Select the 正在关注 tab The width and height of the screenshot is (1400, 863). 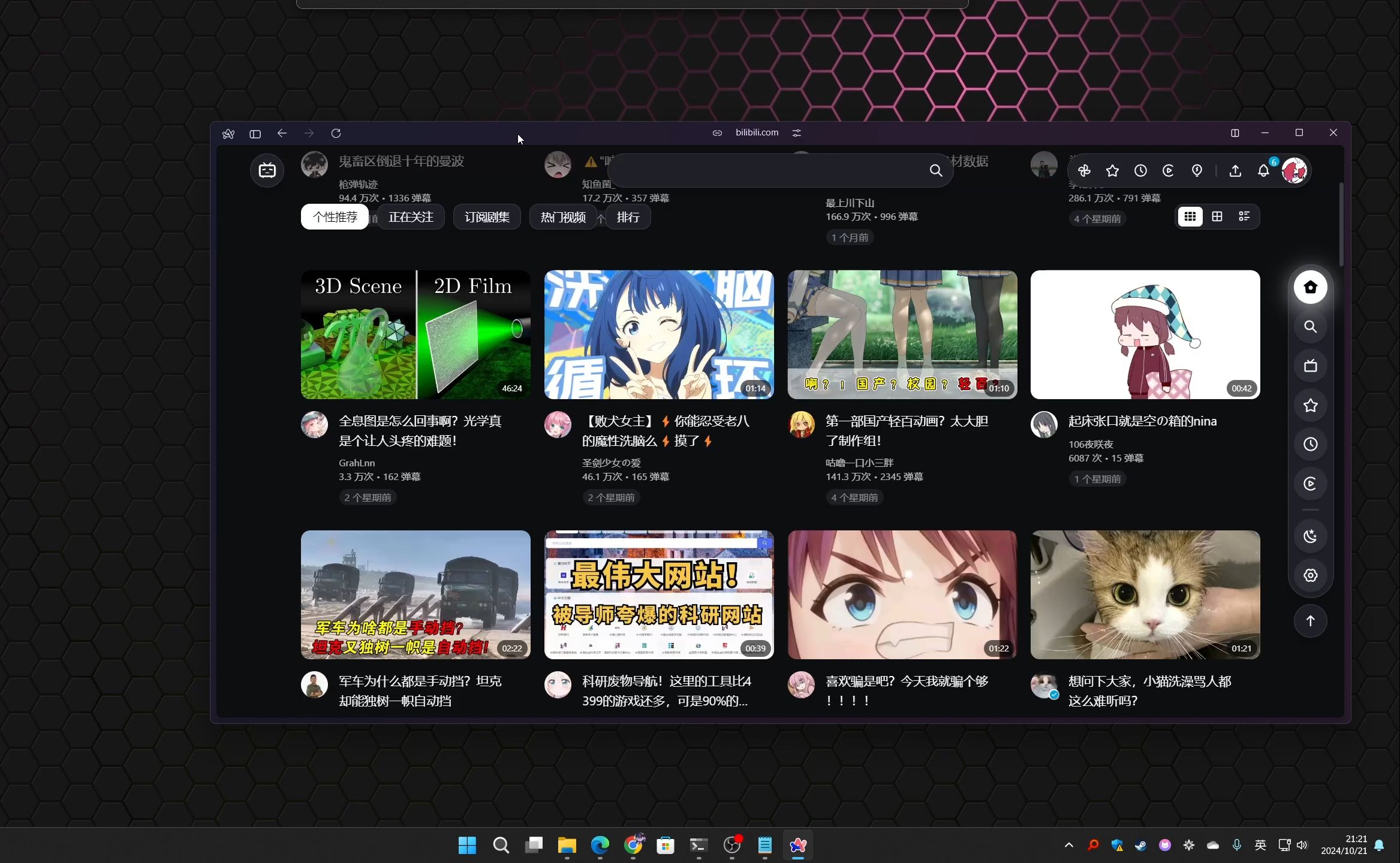point(411,217)
